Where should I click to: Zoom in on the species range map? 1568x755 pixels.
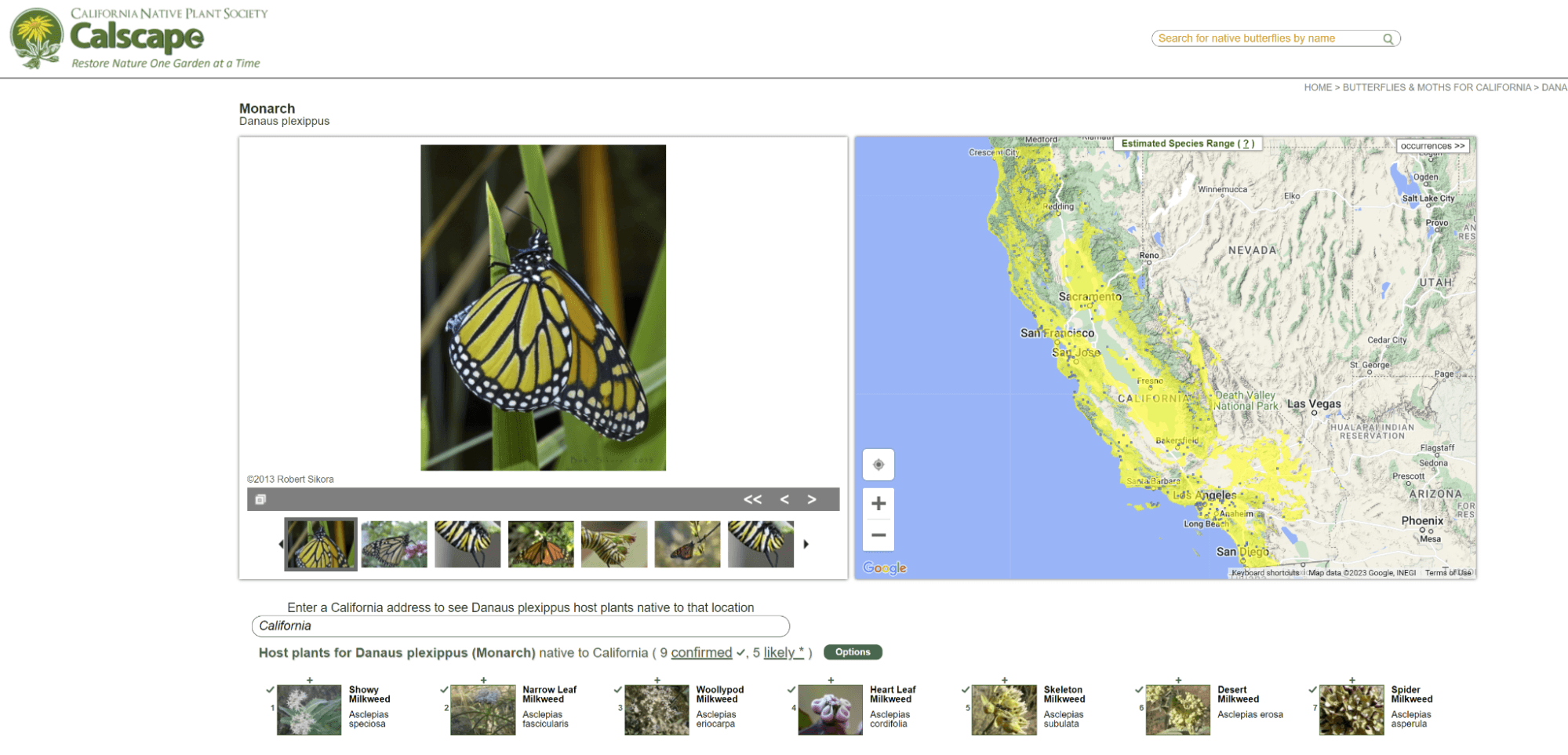coord(879,504)
